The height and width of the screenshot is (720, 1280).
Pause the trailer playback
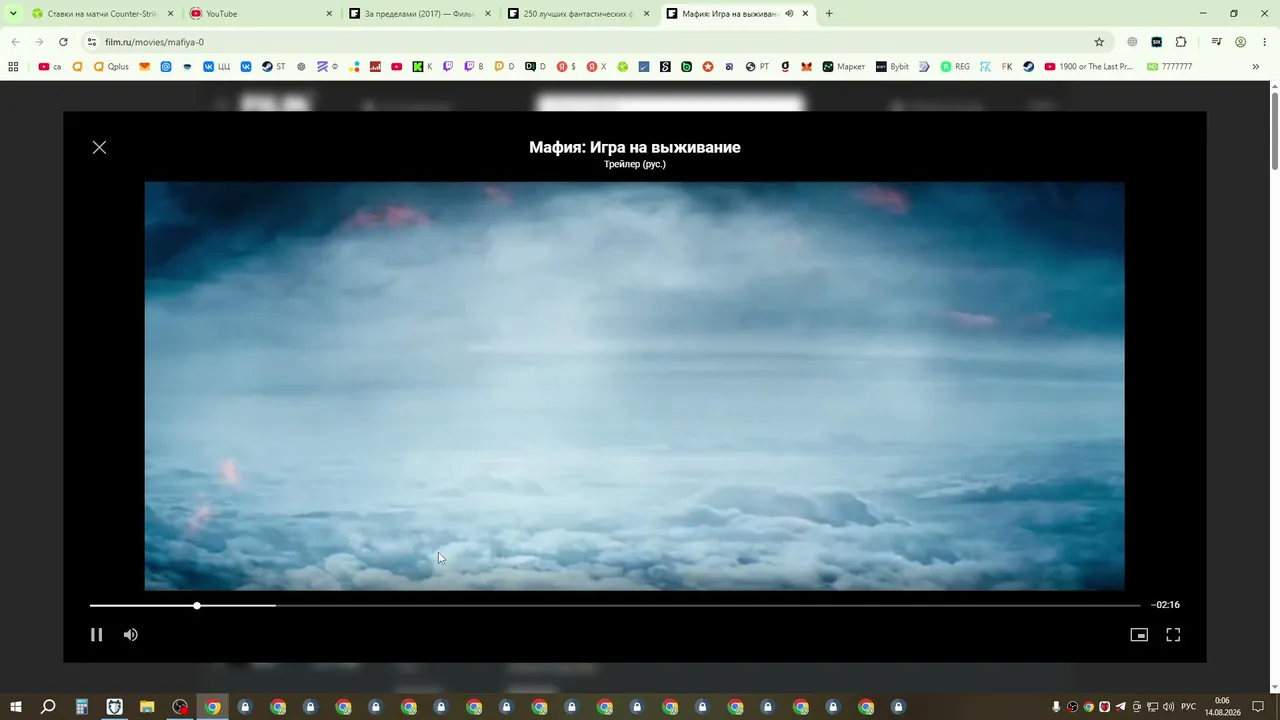(x=96, y=634)
